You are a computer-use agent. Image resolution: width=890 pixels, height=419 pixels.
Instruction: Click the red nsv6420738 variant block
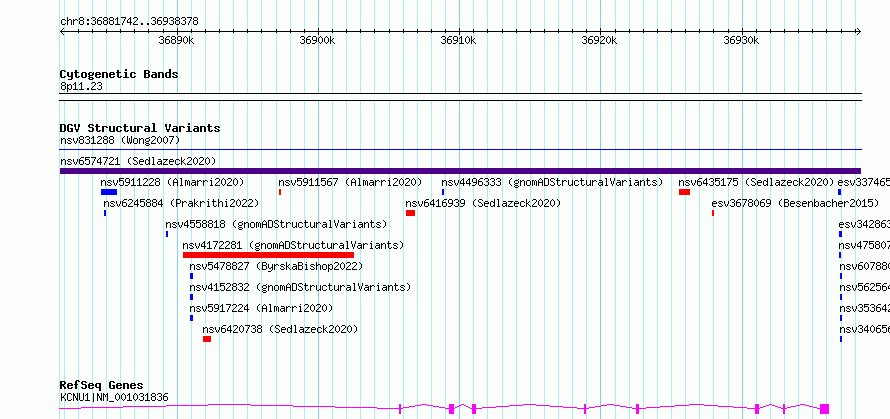tap(207, 339)
